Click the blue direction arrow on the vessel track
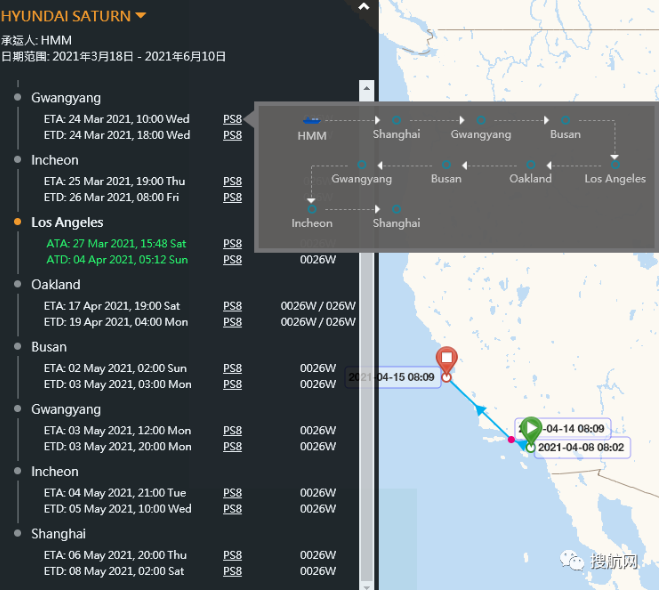This screenshot has height=590, width=660. [x=480, y=409]
